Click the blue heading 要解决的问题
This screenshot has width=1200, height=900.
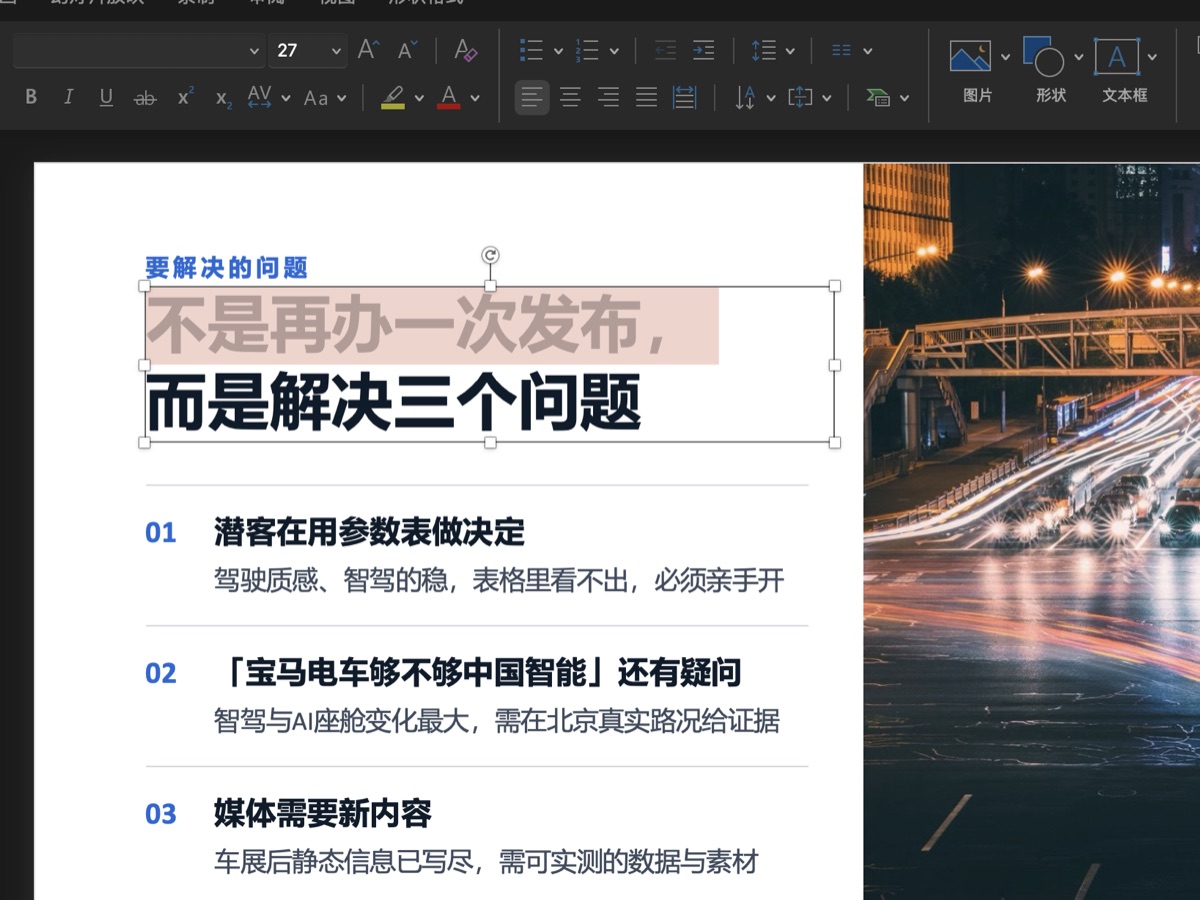(x=227, y=267)
